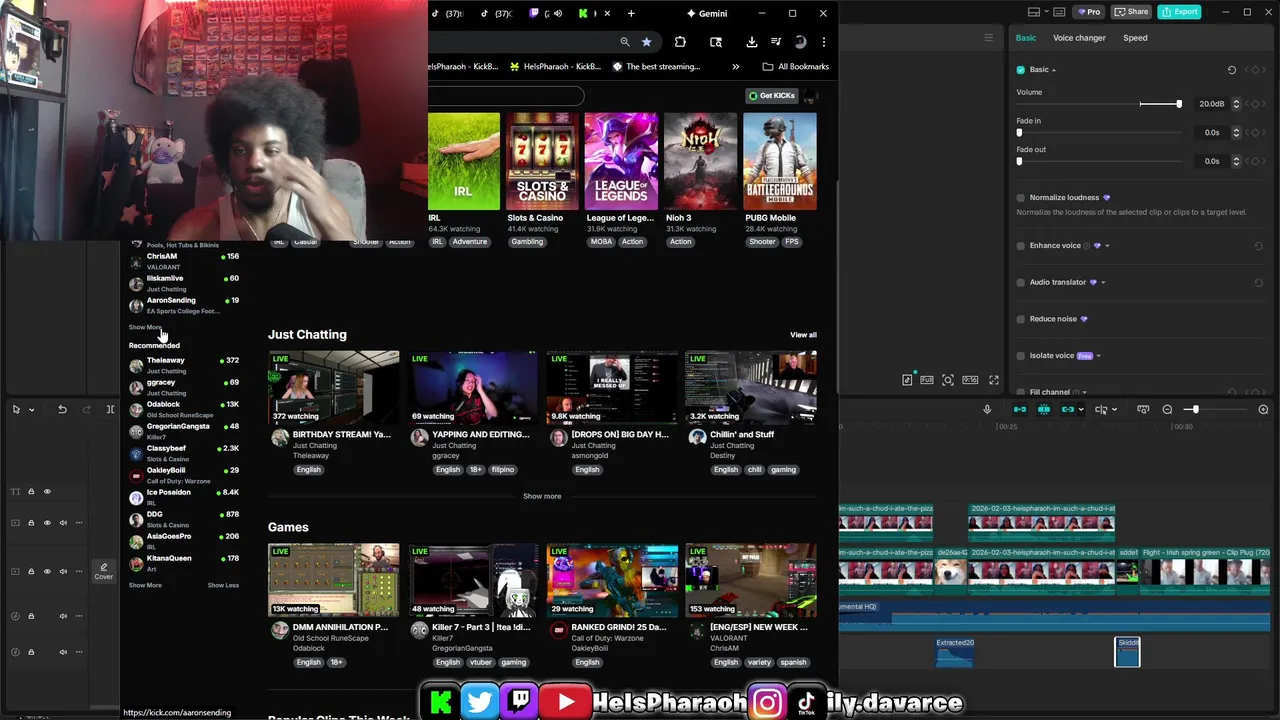Expand the Audio translator dropdown arrow
The image size is (1280, 720).
(1102, 283)
